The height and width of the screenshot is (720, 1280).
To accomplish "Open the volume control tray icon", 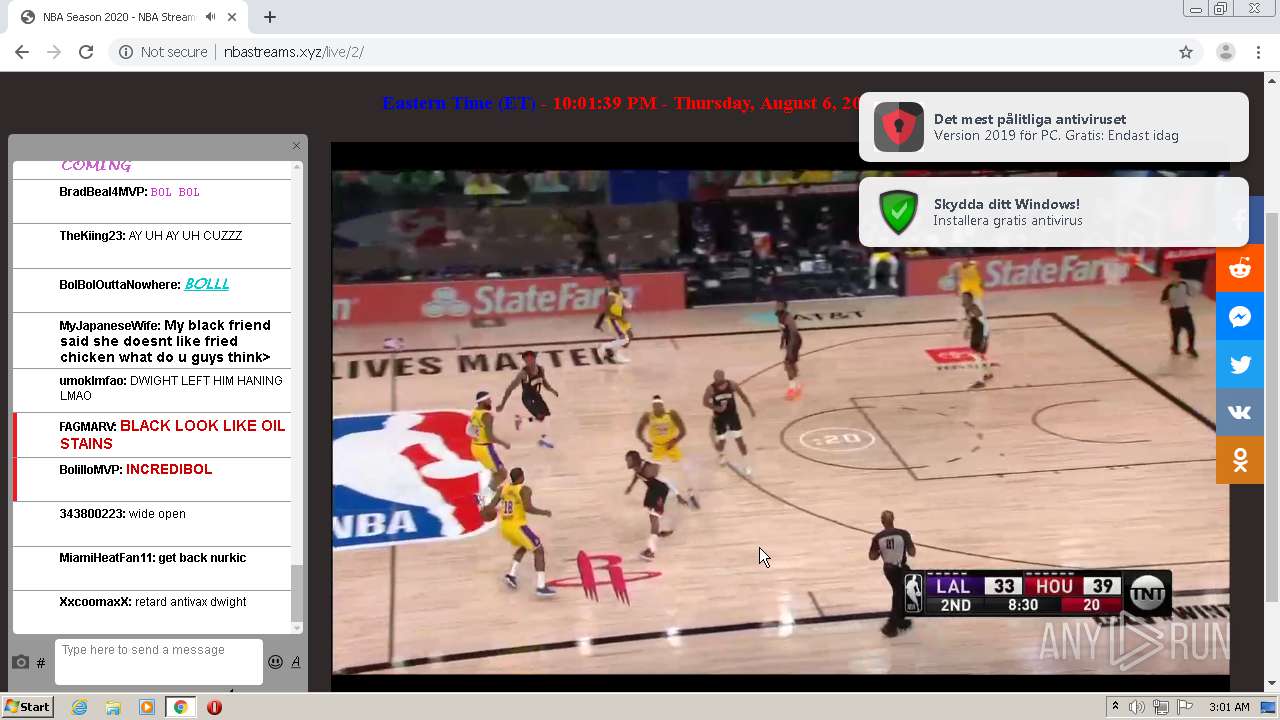I will click(x=1137, y=707).
